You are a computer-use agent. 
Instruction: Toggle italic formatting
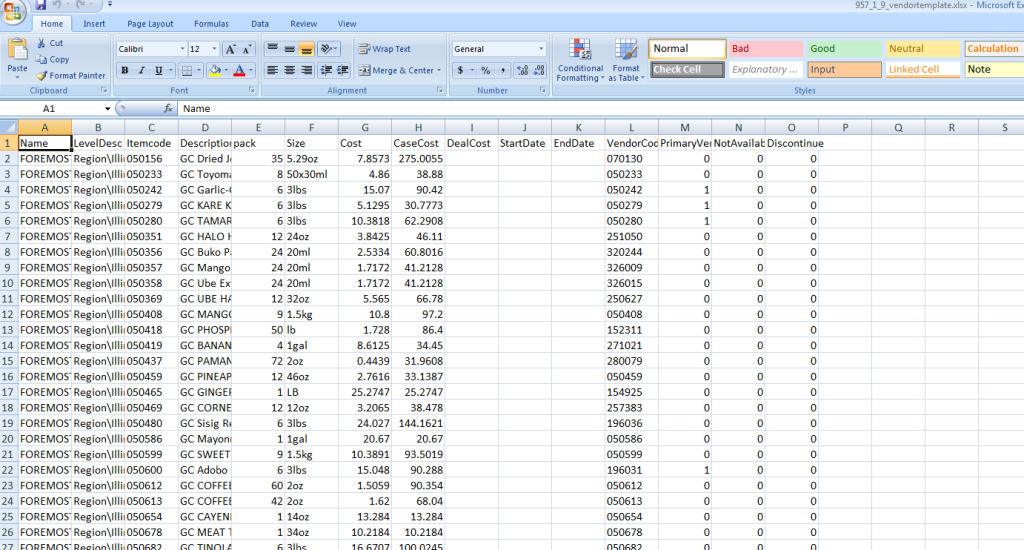tap(141, 71)
